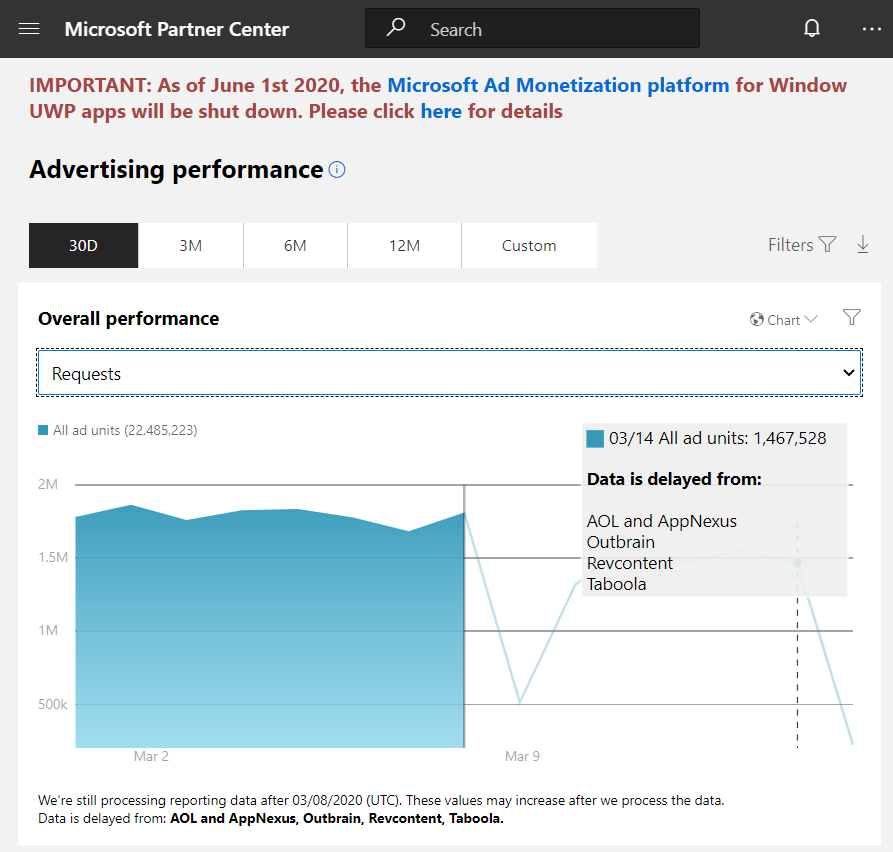Click the Mar 9 axis label
The width and height of the screenshot is (893, 852).
point(522,756)
